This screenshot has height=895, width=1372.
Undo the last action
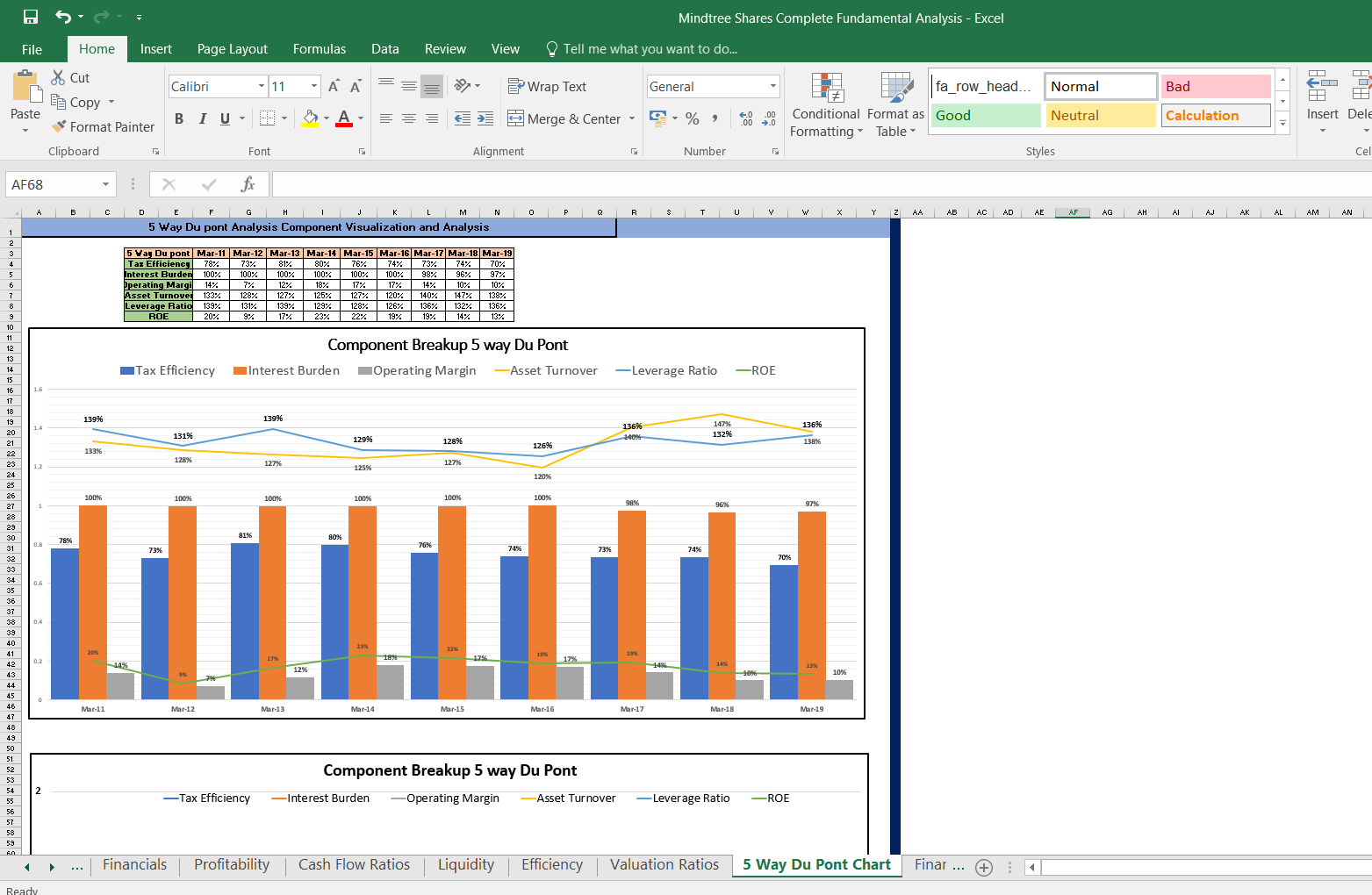point(62,17)
